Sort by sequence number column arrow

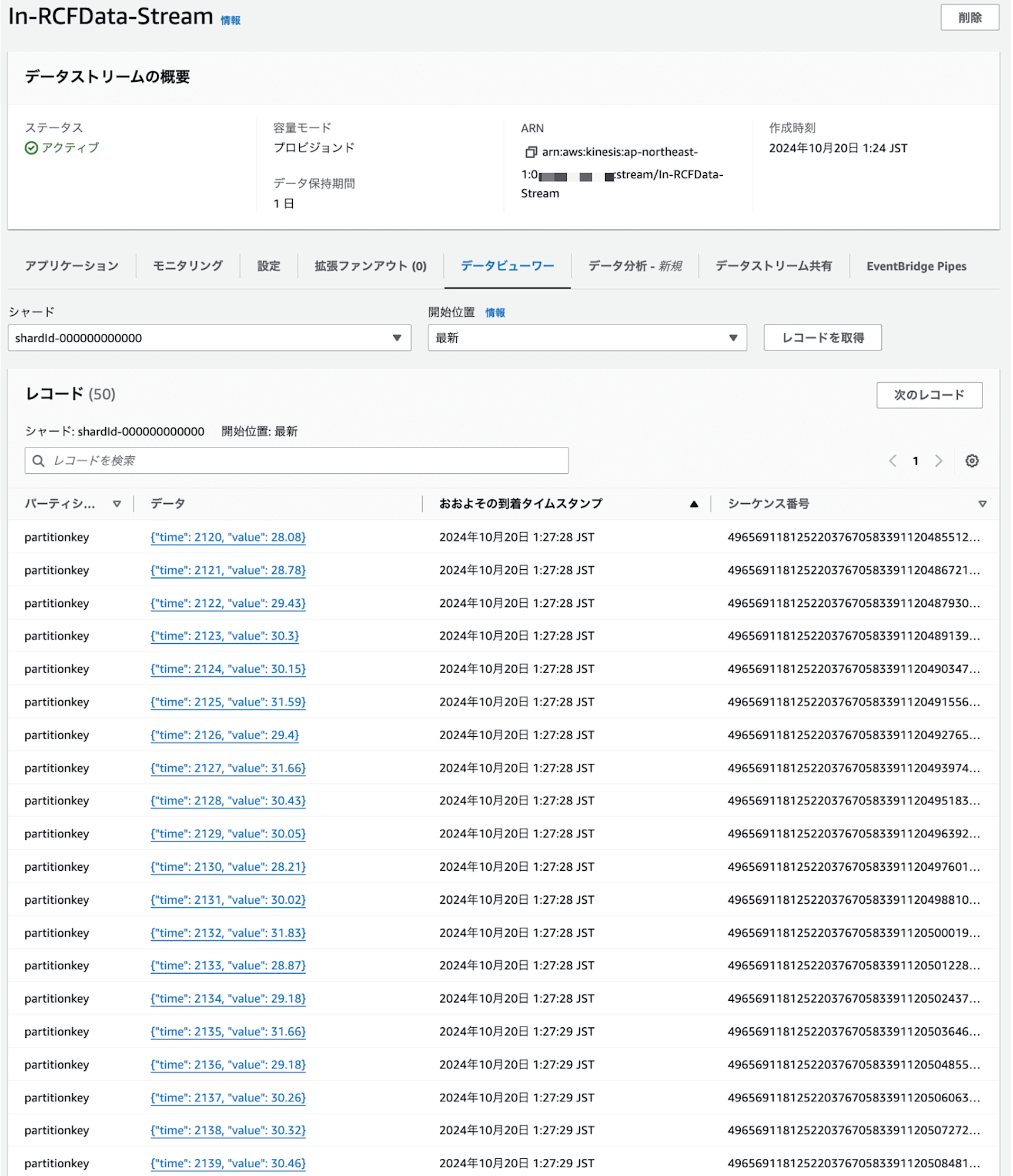point(984,505)
